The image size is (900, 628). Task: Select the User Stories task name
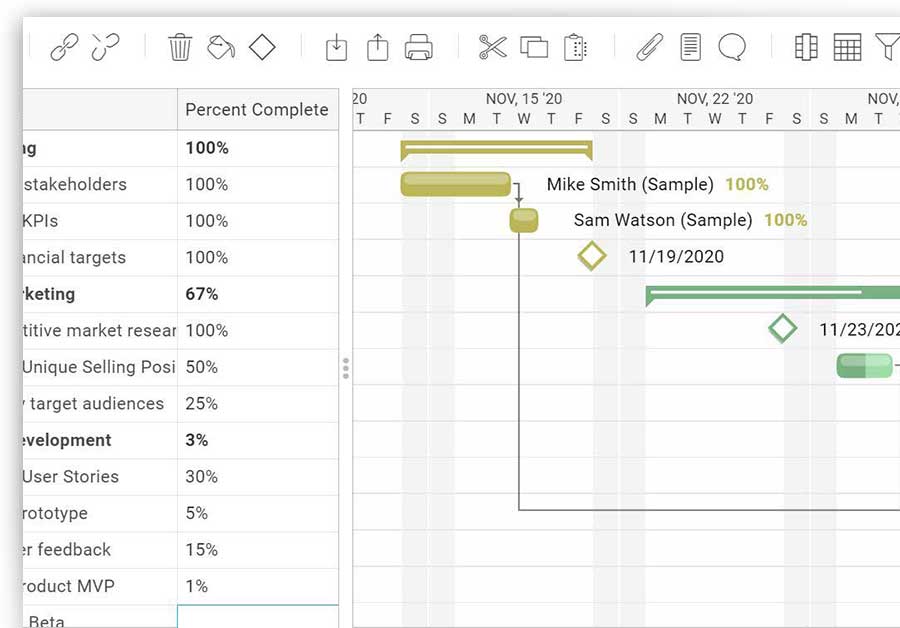coord(71,476)
